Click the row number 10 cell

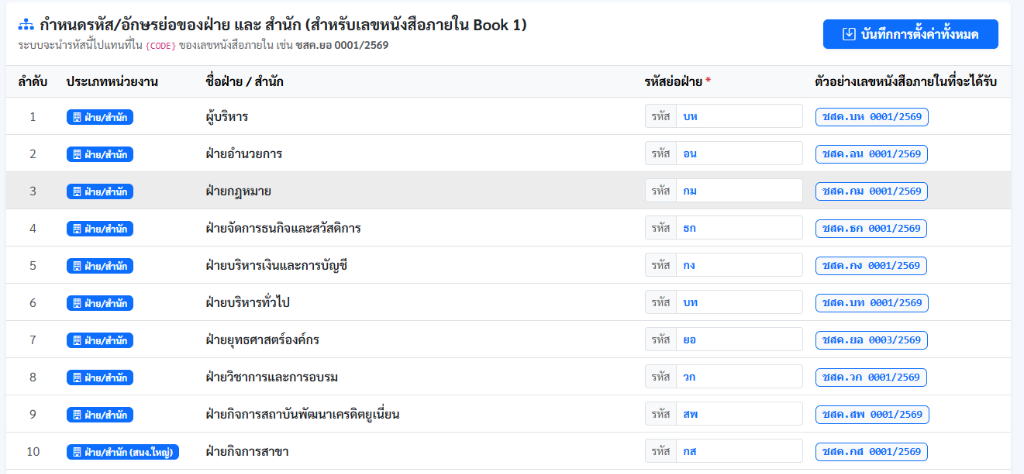33,452
